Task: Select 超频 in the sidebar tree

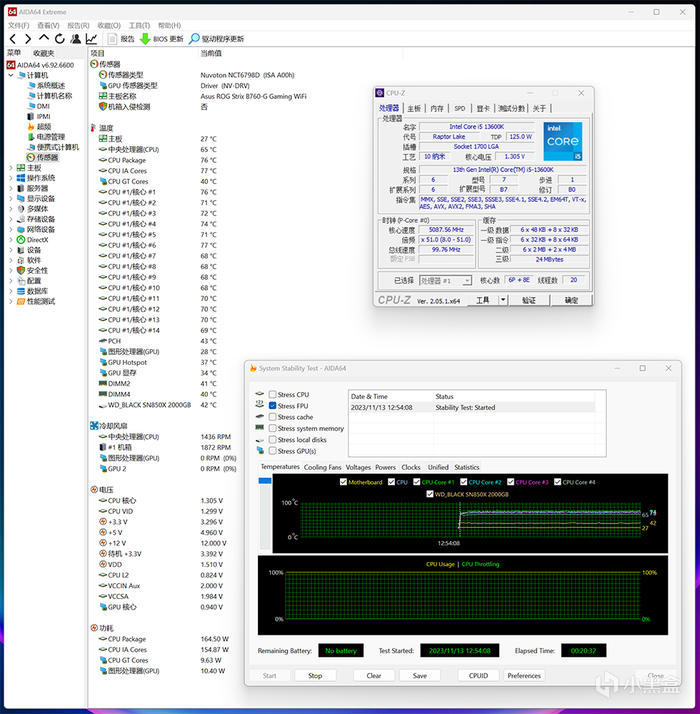Action: [43, 127]
